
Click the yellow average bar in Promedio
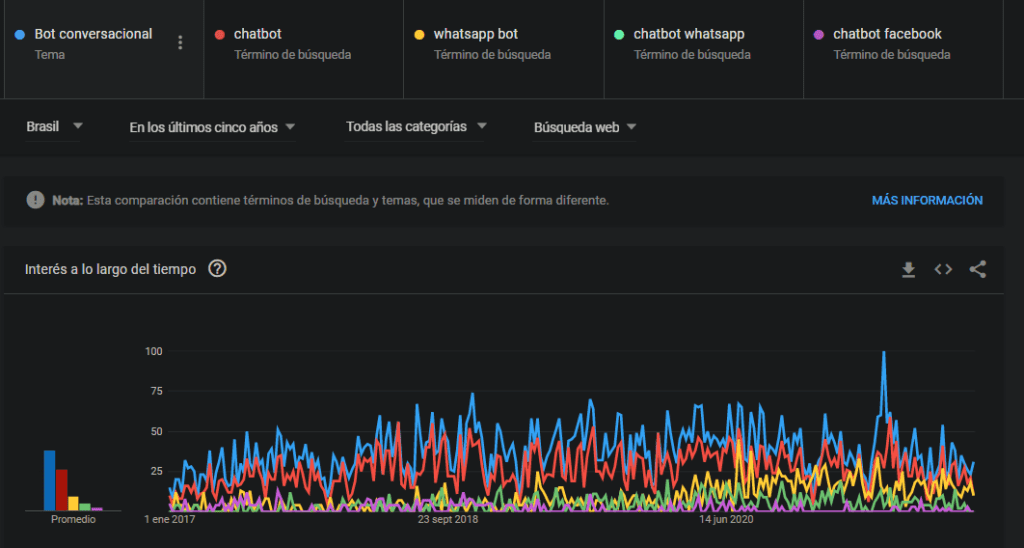(x=73, y=504)
